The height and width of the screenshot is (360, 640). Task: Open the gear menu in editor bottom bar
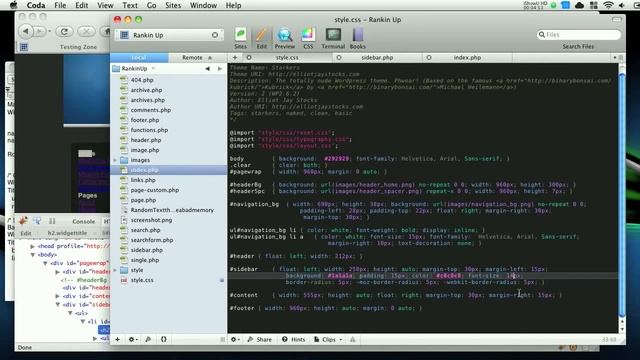tap(235, 339)
